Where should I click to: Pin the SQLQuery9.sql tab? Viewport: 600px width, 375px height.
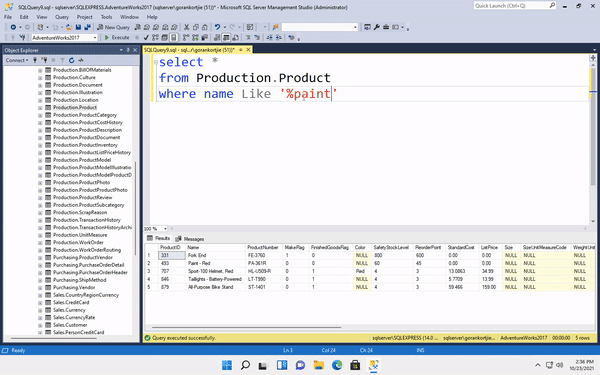[241, 50]
